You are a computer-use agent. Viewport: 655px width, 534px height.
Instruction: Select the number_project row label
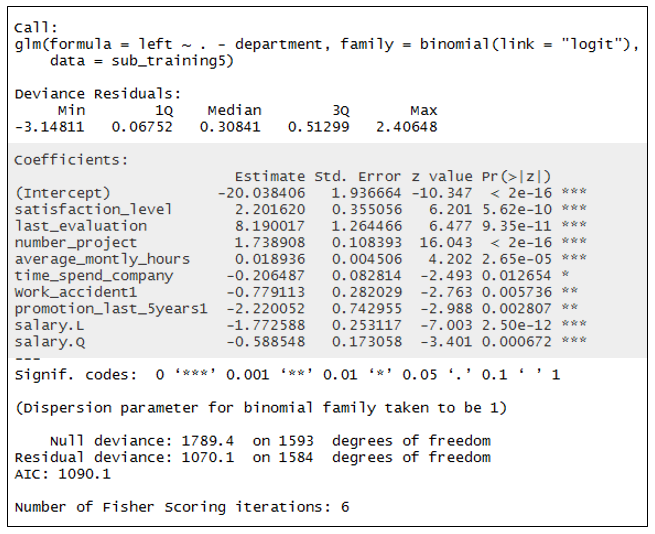[x=77, y=242]
